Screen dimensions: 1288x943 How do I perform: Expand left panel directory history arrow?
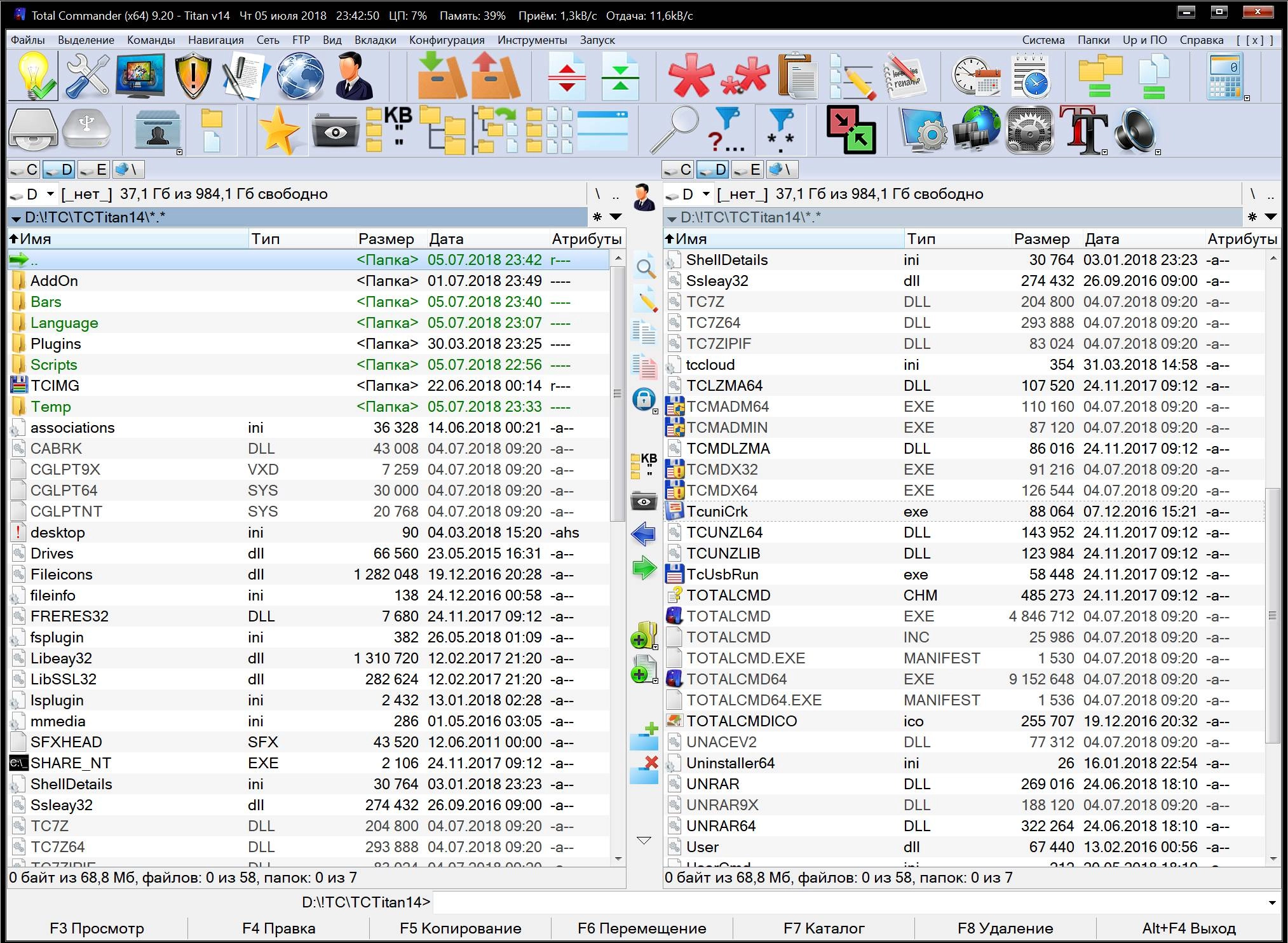click(x=616, y=217)
